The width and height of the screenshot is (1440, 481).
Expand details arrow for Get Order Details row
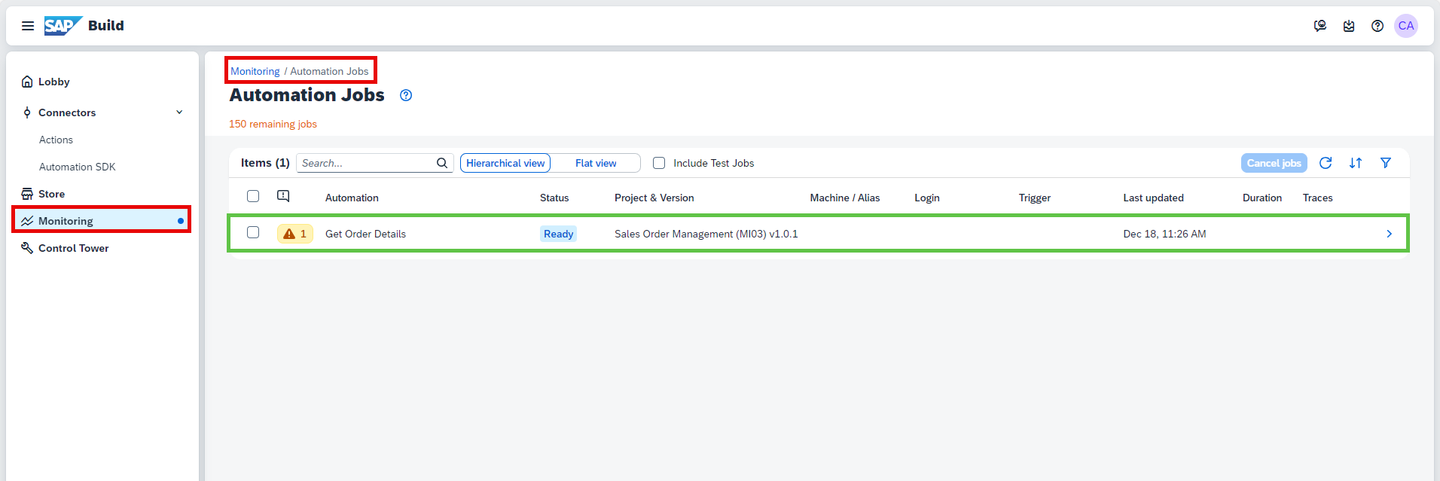(x=1389, y=234)
